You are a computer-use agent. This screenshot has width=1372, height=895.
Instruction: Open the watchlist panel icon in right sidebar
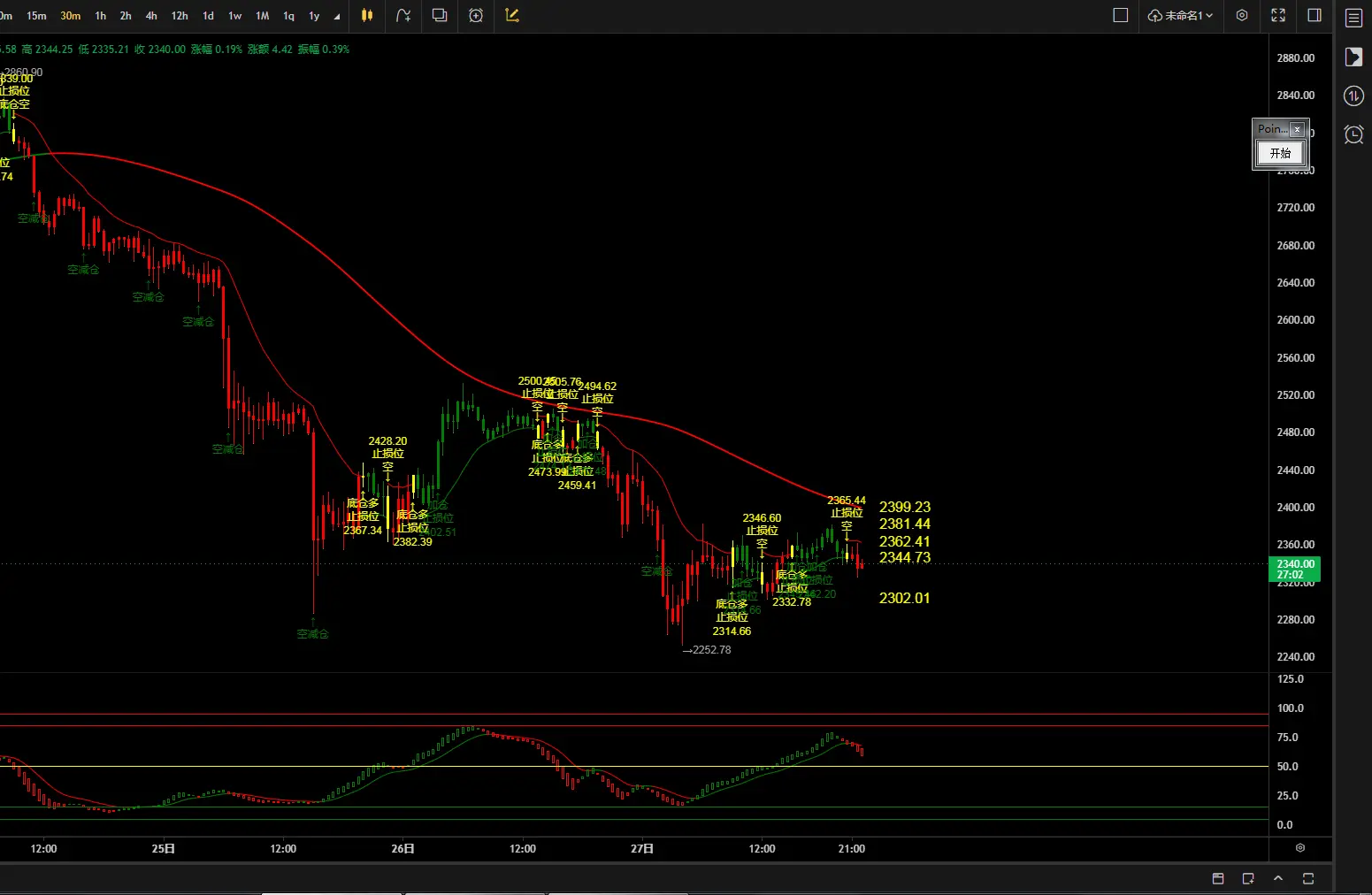point(1353,18)
